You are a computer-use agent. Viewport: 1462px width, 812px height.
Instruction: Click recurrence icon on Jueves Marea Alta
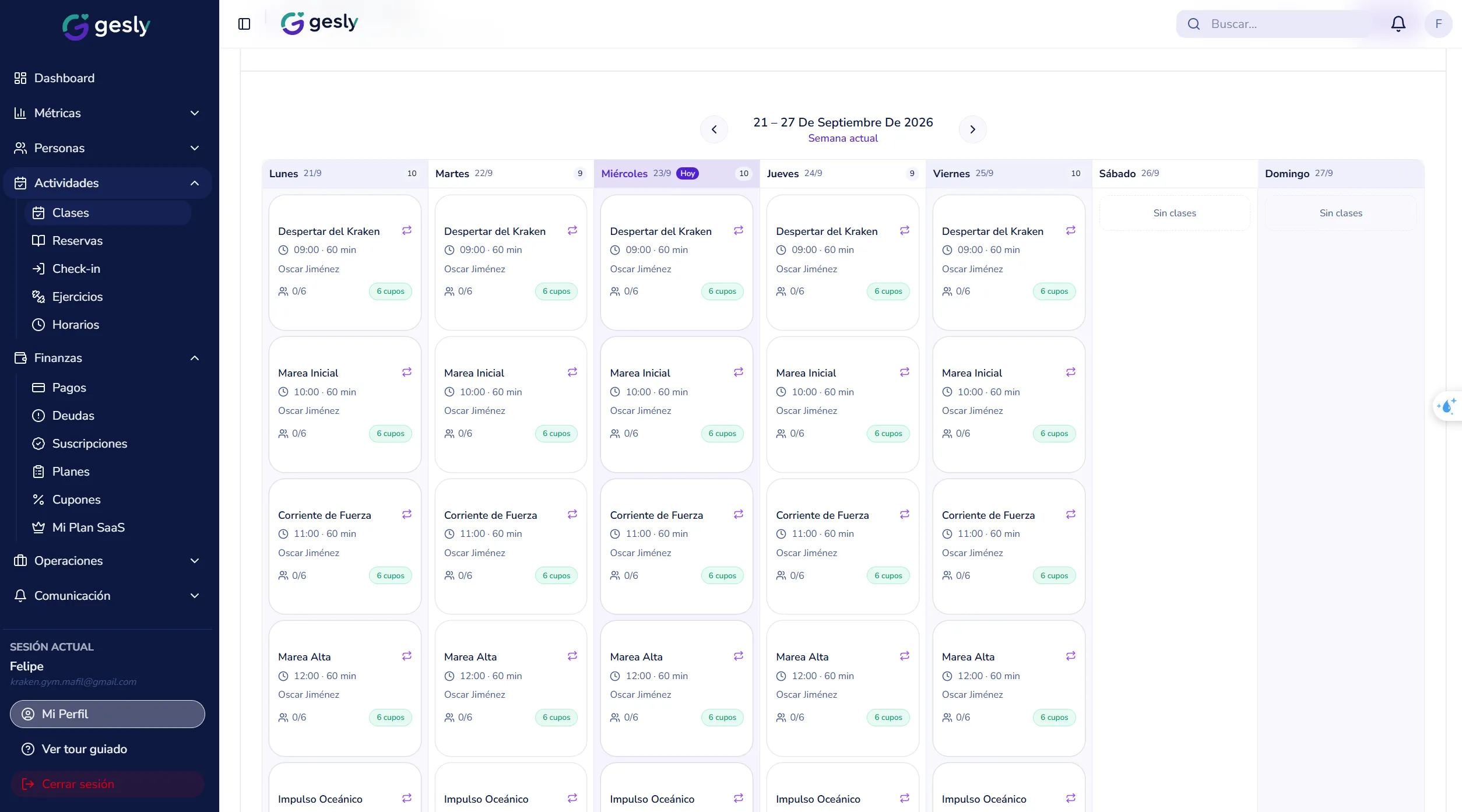[905, 656]
